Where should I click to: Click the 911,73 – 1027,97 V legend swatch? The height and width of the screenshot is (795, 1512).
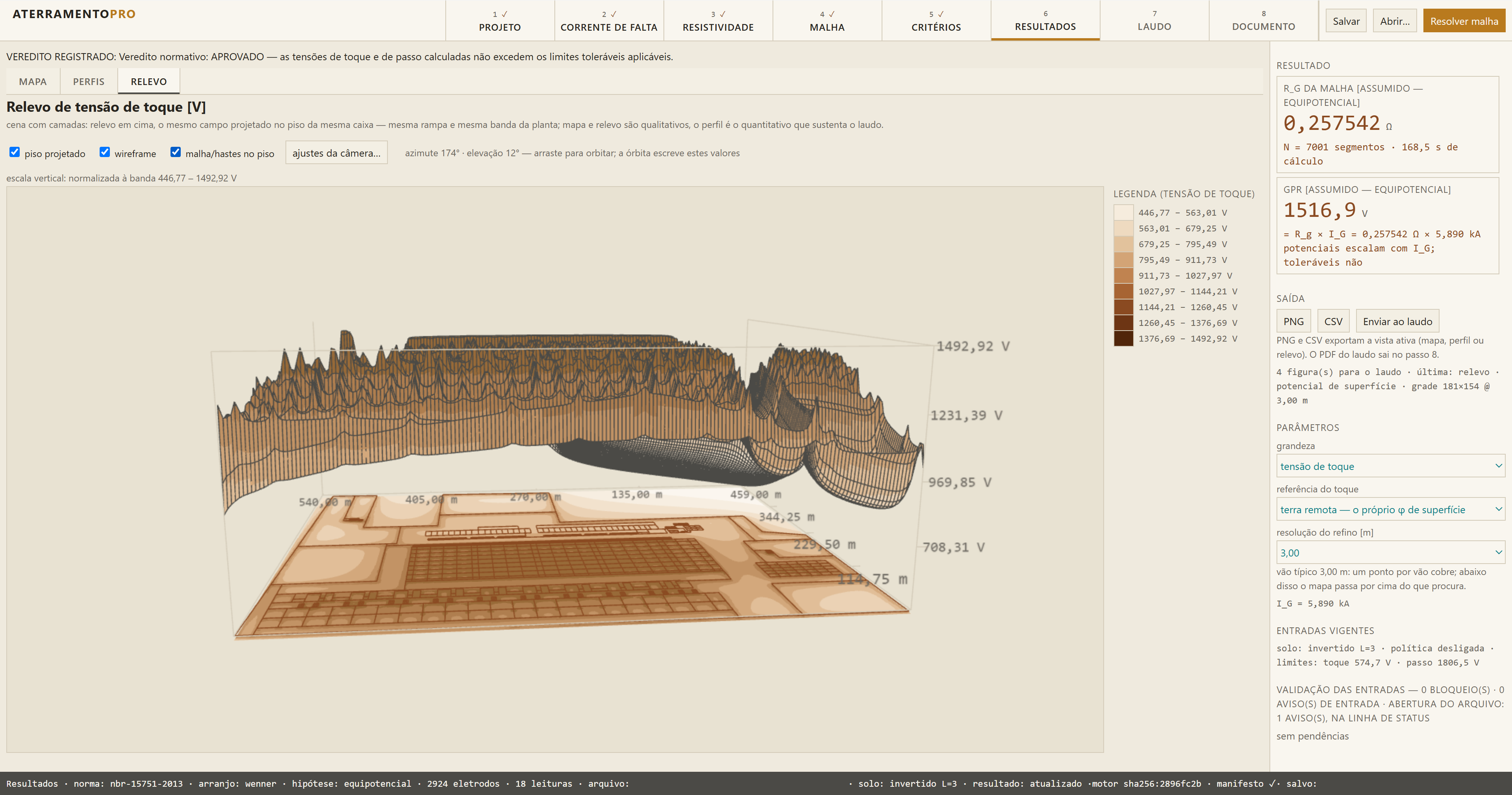pyautogui.click(x=1123, y=276)
